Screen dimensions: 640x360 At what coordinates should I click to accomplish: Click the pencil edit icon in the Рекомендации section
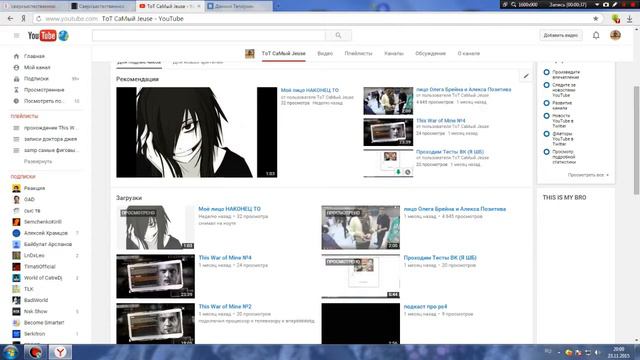coord(526,76)
